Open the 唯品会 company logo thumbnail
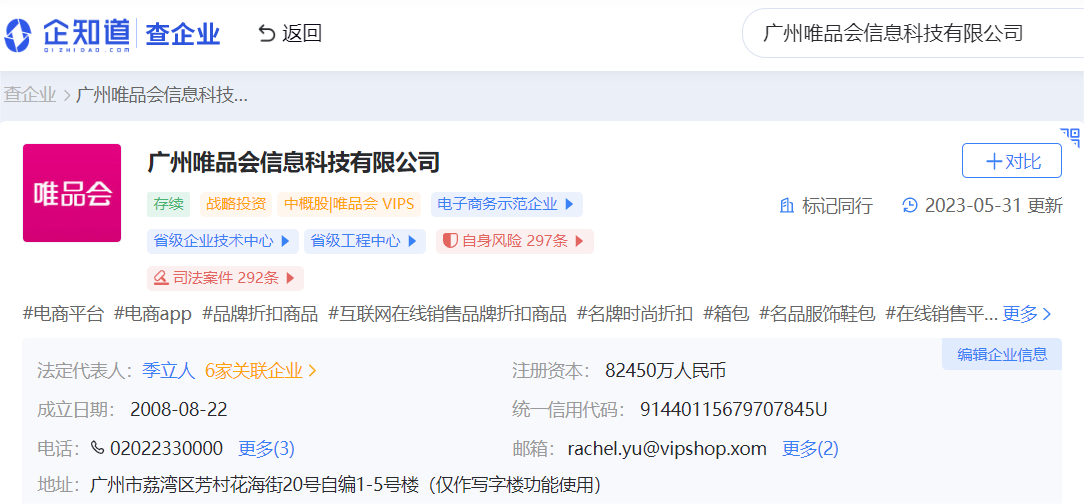 (x=72, y=193)
